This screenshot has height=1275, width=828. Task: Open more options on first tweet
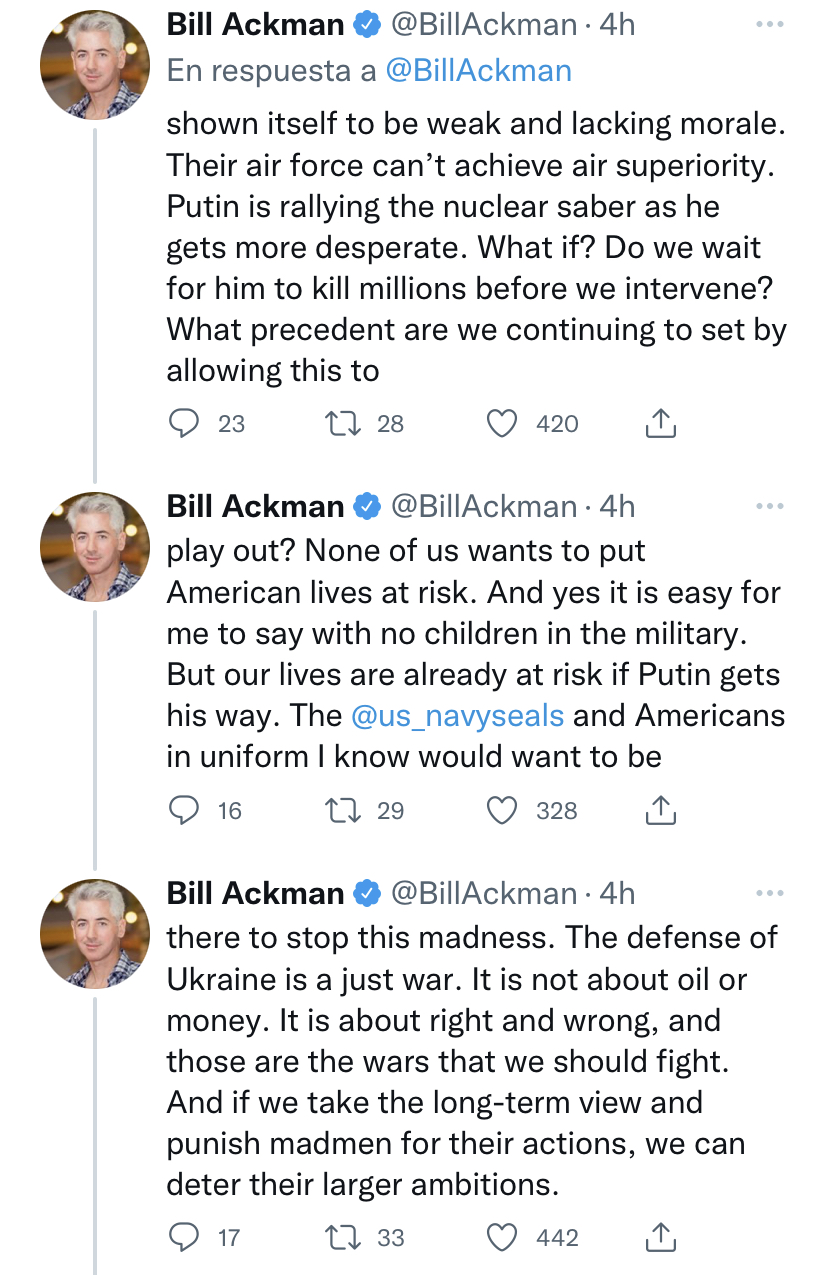(770, 25)
